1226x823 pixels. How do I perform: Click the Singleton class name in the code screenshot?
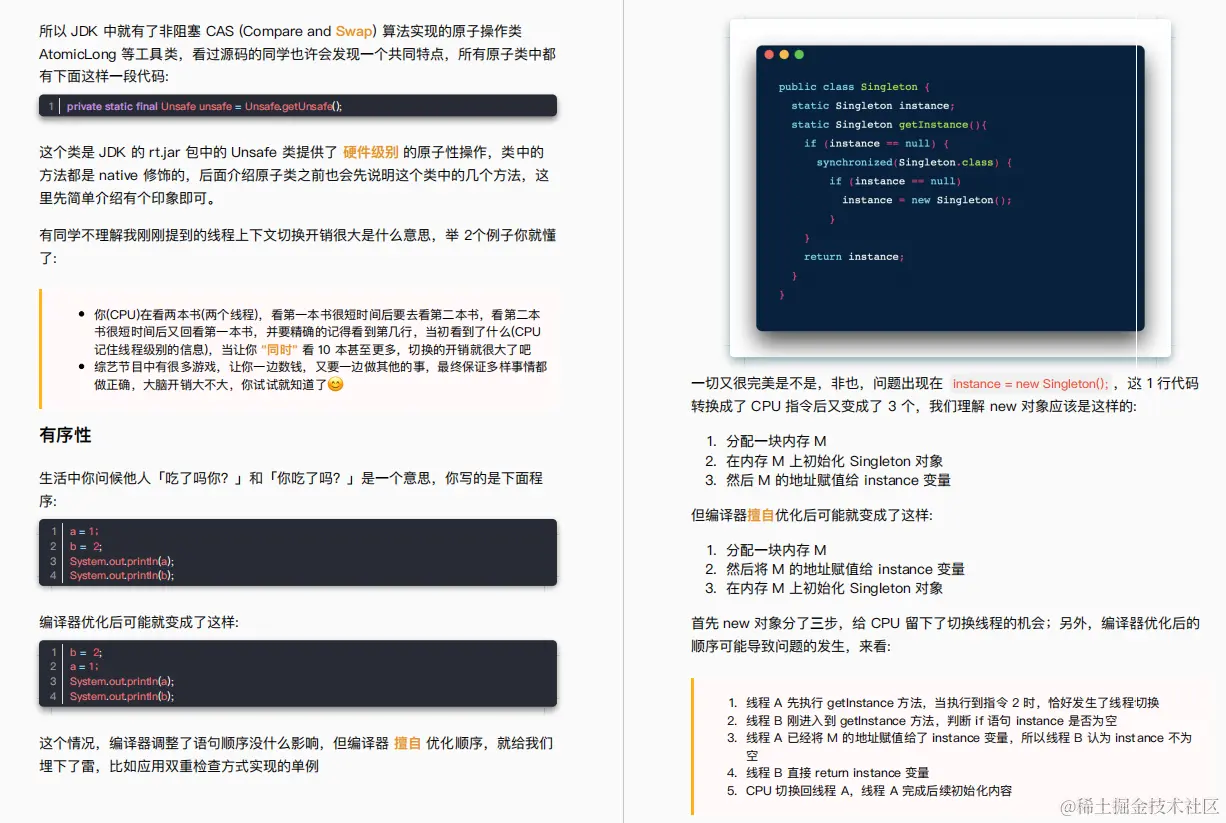coord(889,86)
